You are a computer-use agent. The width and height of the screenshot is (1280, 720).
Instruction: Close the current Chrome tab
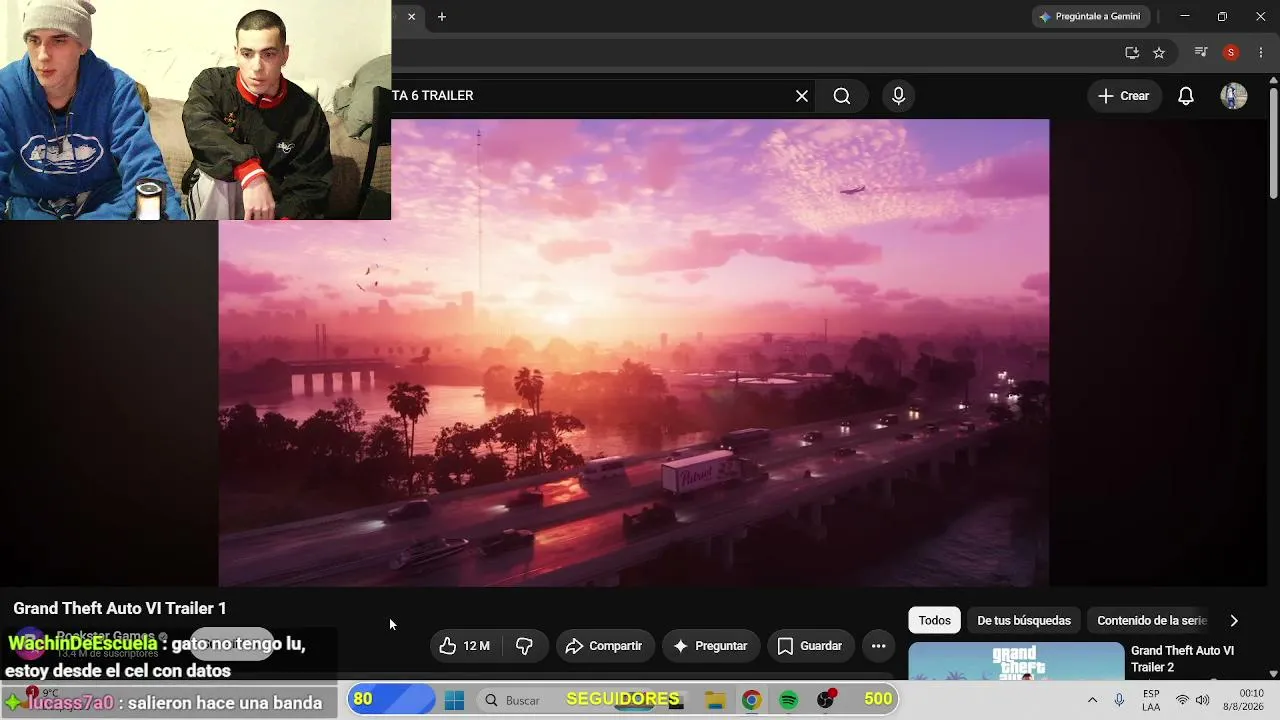[x=411, y=17]
